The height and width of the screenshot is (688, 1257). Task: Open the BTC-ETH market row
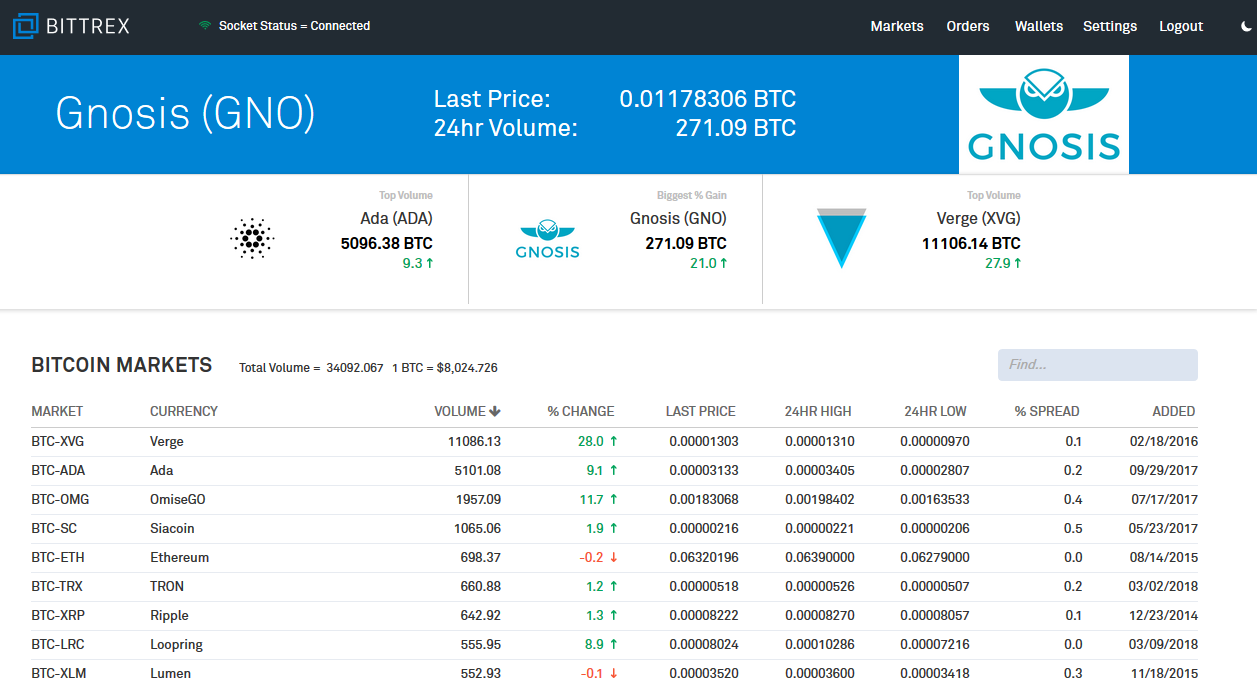(x=615, y=557)
